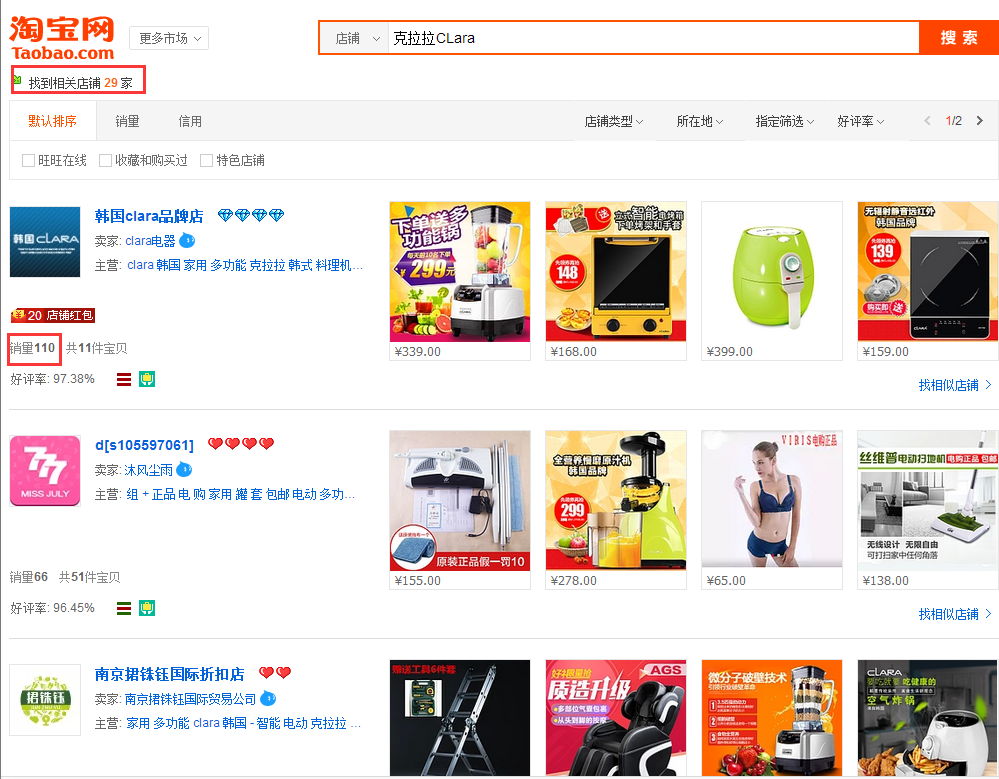Open seller 南京珺铢钰国际贸易公司 link
999x779 pixels.
pos(190,699)
